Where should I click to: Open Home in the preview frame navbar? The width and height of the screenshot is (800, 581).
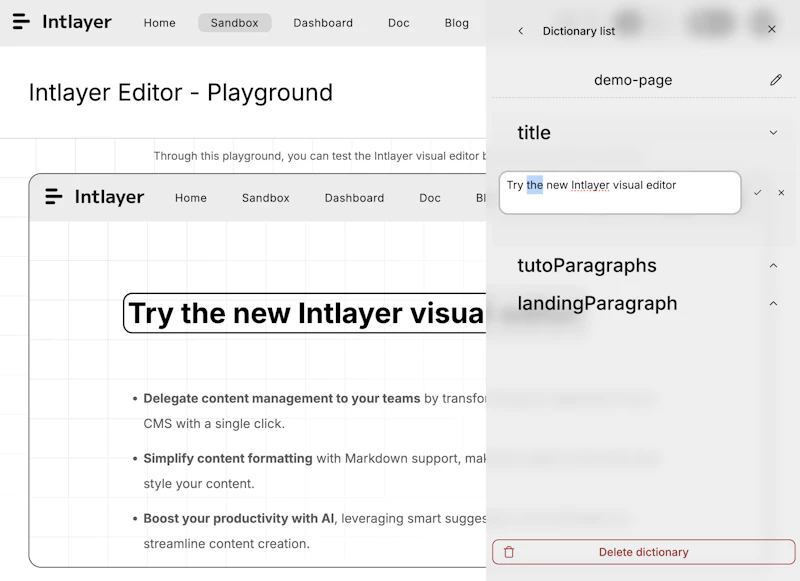[x=191, y=198]
